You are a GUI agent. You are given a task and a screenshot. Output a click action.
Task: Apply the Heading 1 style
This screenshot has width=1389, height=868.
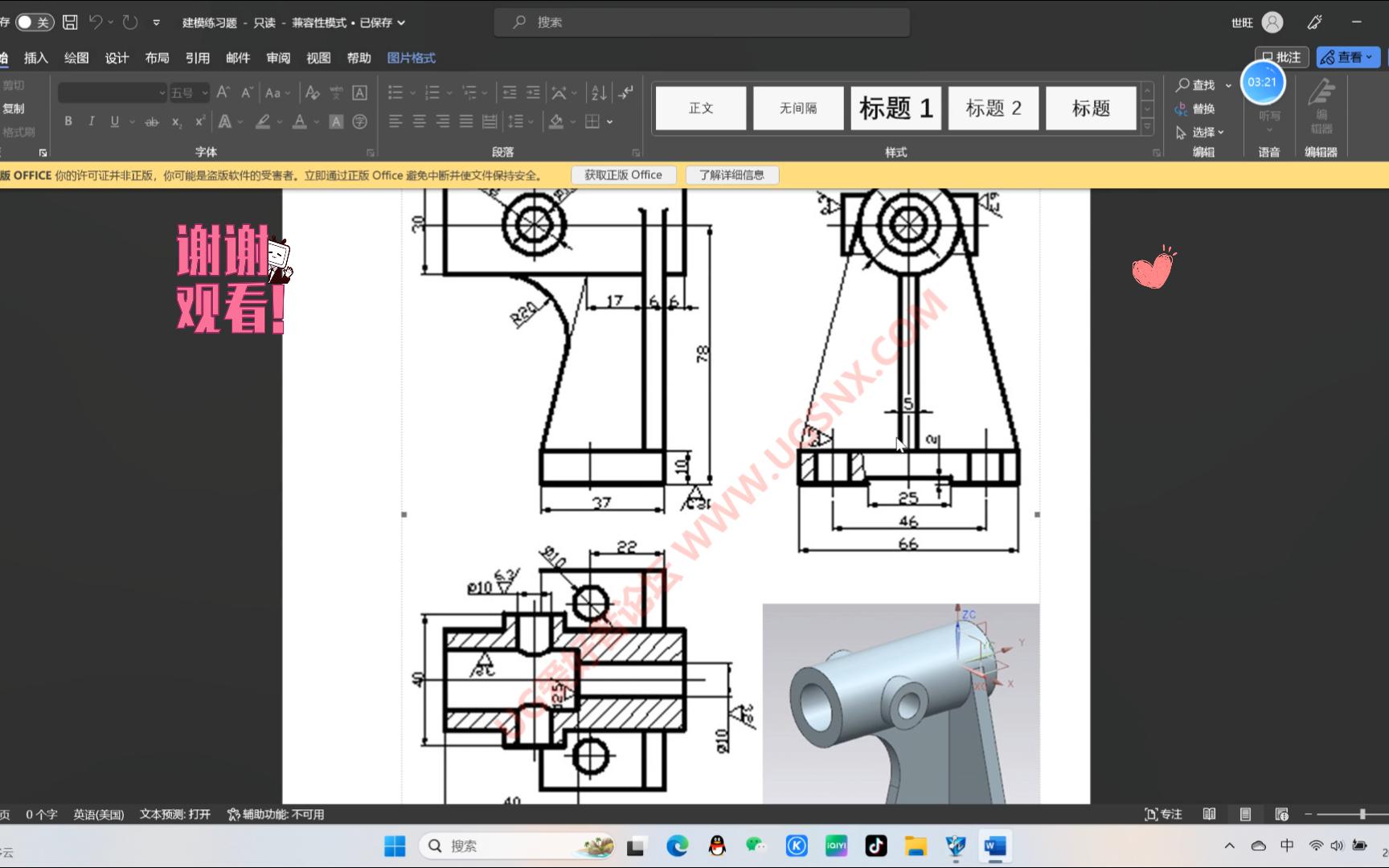896,108
